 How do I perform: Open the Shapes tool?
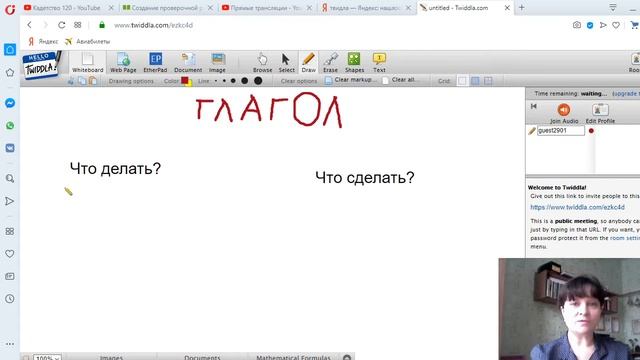354,62
